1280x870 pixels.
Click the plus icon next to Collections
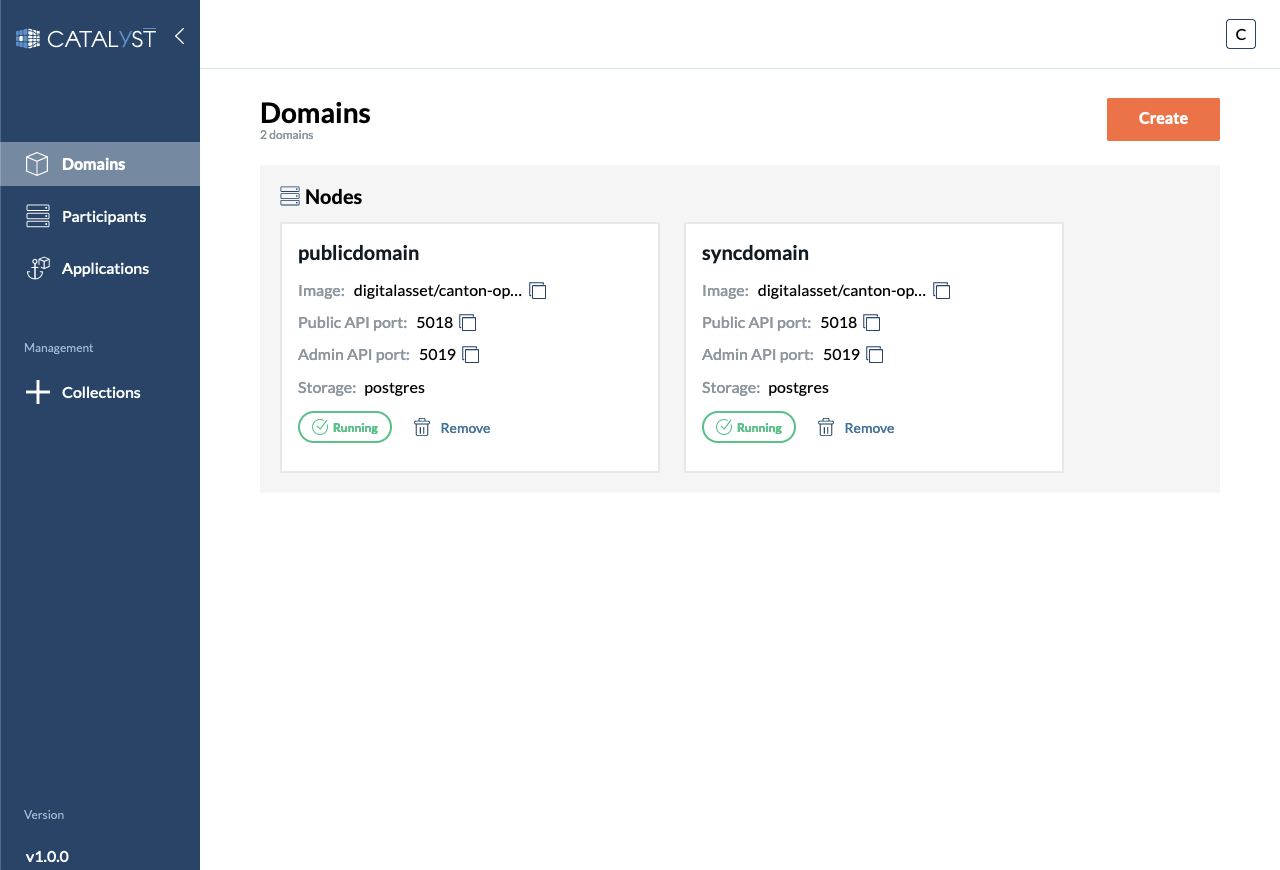[x=37, y=392]
